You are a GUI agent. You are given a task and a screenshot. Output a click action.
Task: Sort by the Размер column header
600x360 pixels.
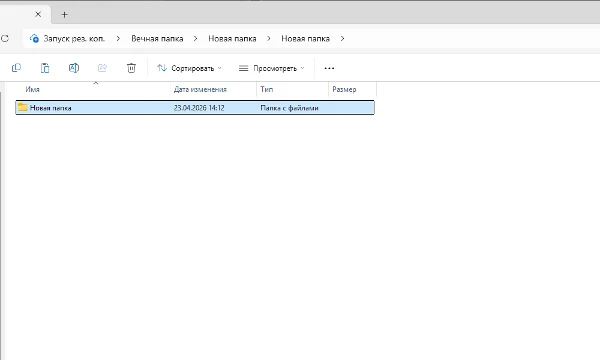[344, 89]
